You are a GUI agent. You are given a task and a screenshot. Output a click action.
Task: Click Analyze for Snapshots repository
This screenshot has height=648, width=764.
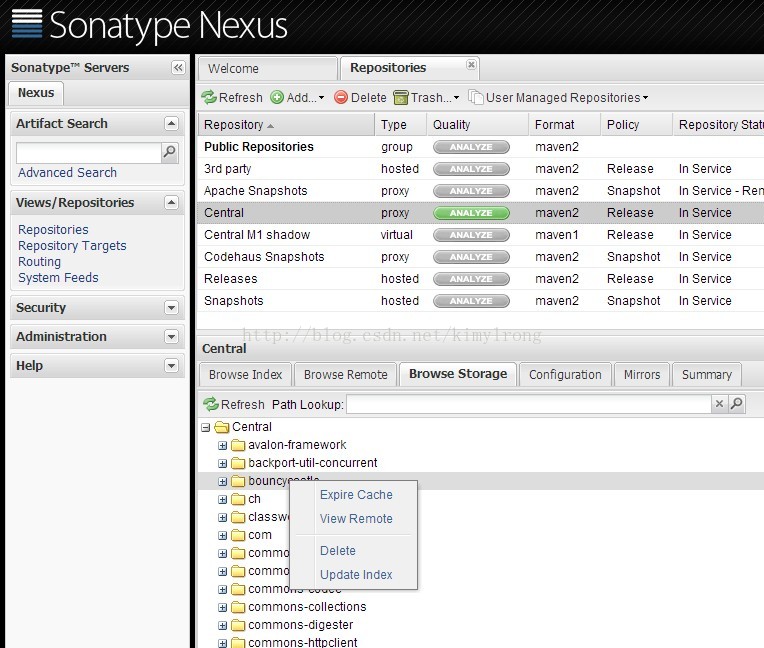[x=471, y=301]
